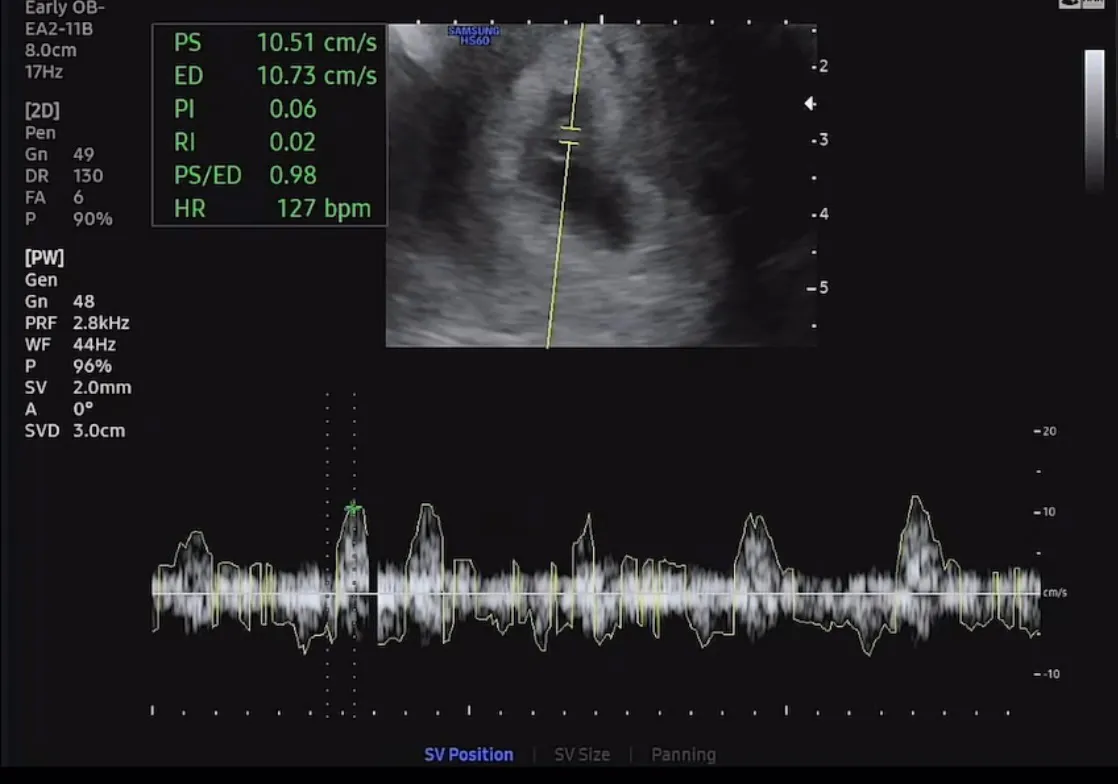Click the 2D gain value 49
This screenshot has height=784, width=1118.
click(83, 155)
